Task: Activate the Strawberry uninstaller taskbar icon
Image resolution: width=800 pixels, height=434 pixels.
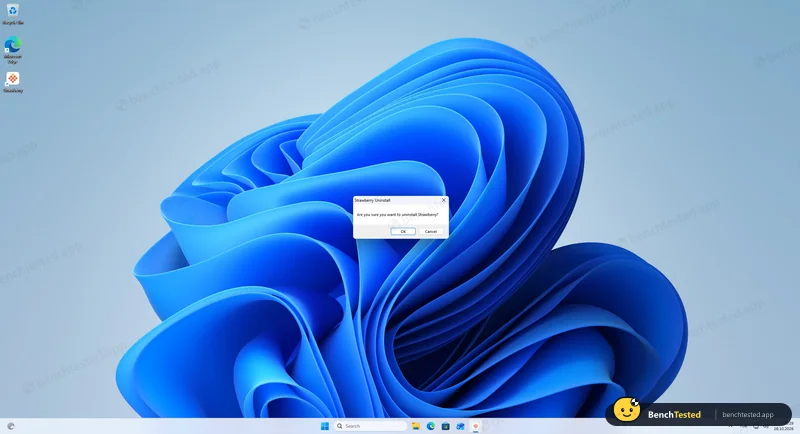Action: 476,426
